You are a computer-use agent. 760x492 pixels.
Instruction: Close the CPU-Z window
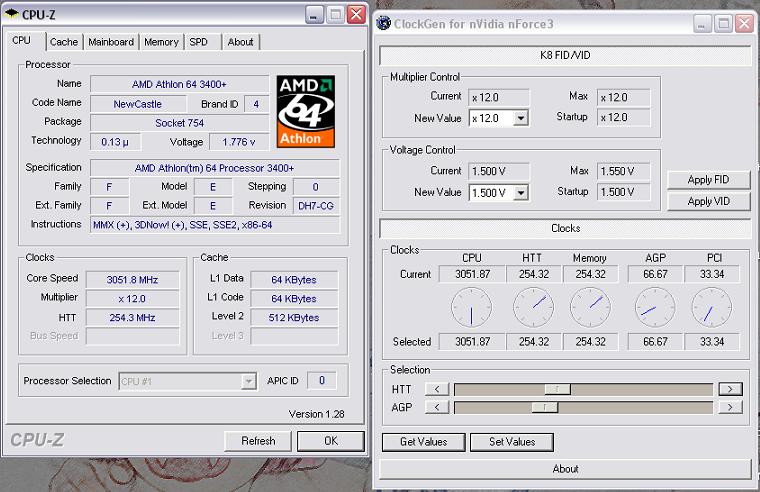click(356, 15)
